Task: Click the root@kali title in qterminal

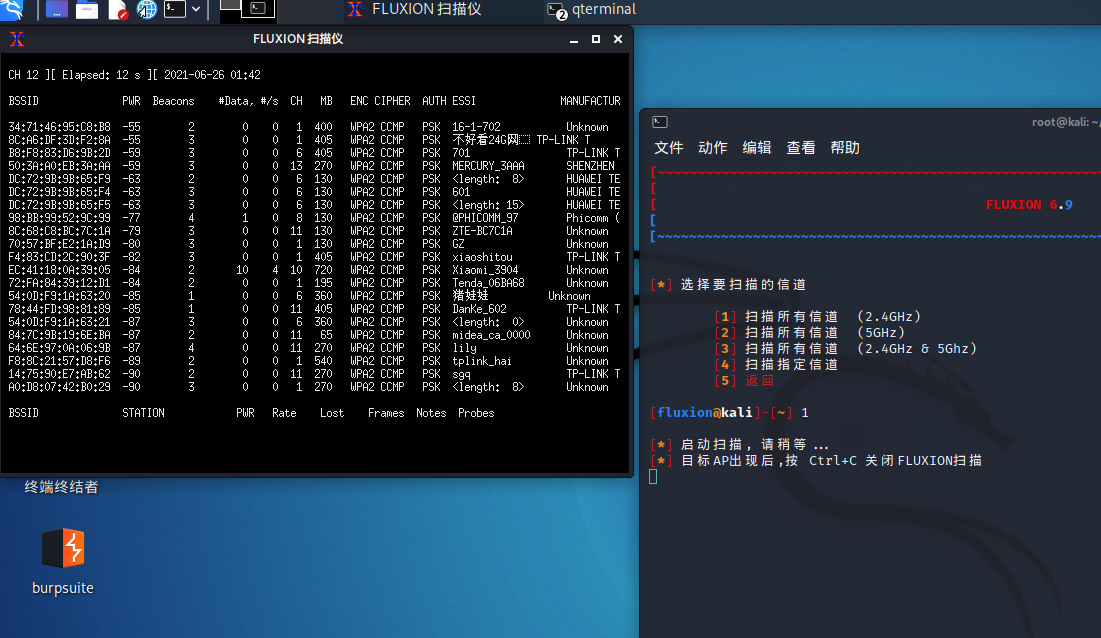Action: pyautogui.click(x=1066, y=122)
